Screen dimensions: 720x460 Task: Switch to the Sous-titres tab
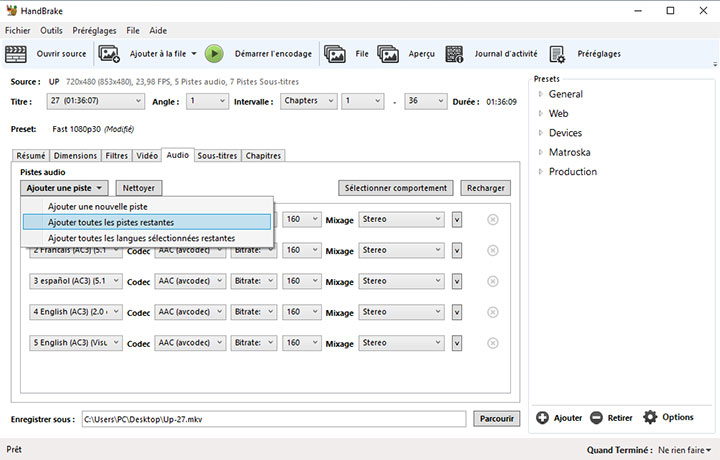coord(217,156)
